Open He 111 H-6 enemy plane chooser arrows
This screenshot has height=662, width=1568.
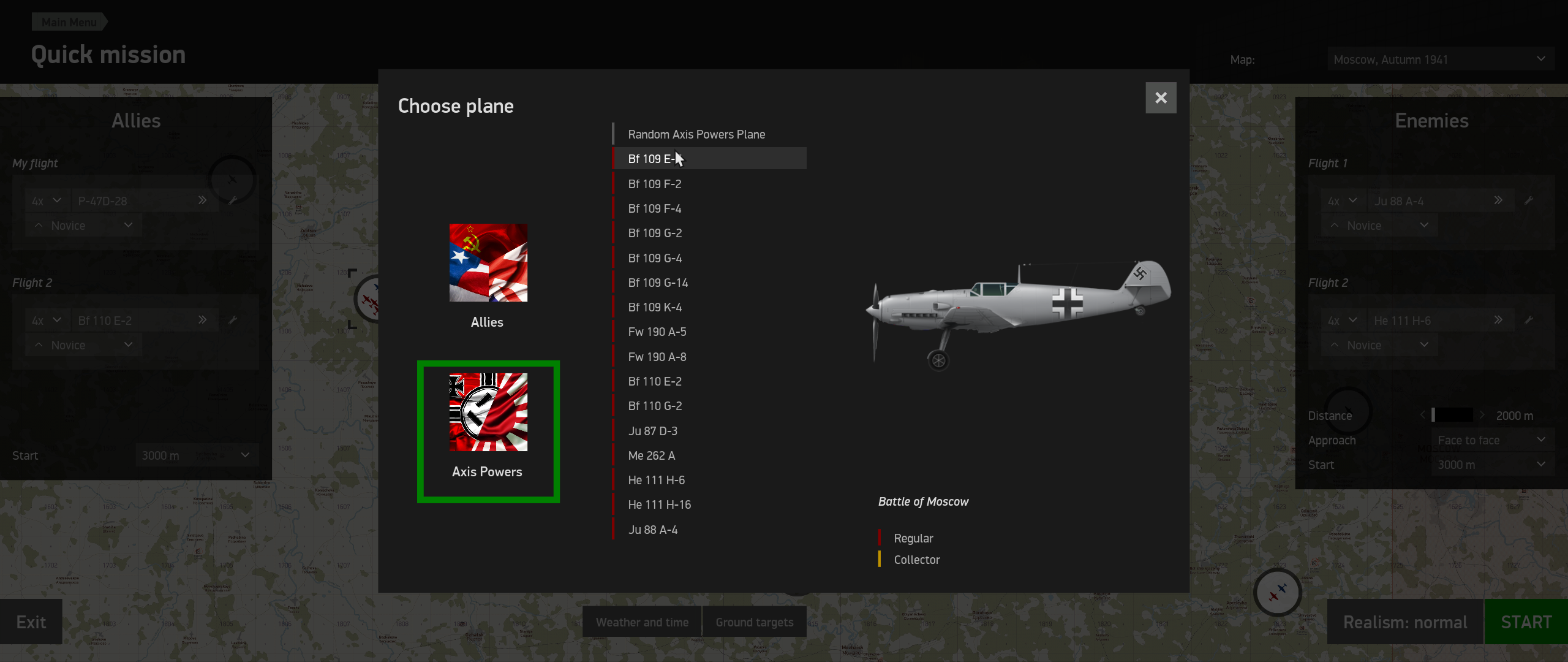tap(1498, 320)
